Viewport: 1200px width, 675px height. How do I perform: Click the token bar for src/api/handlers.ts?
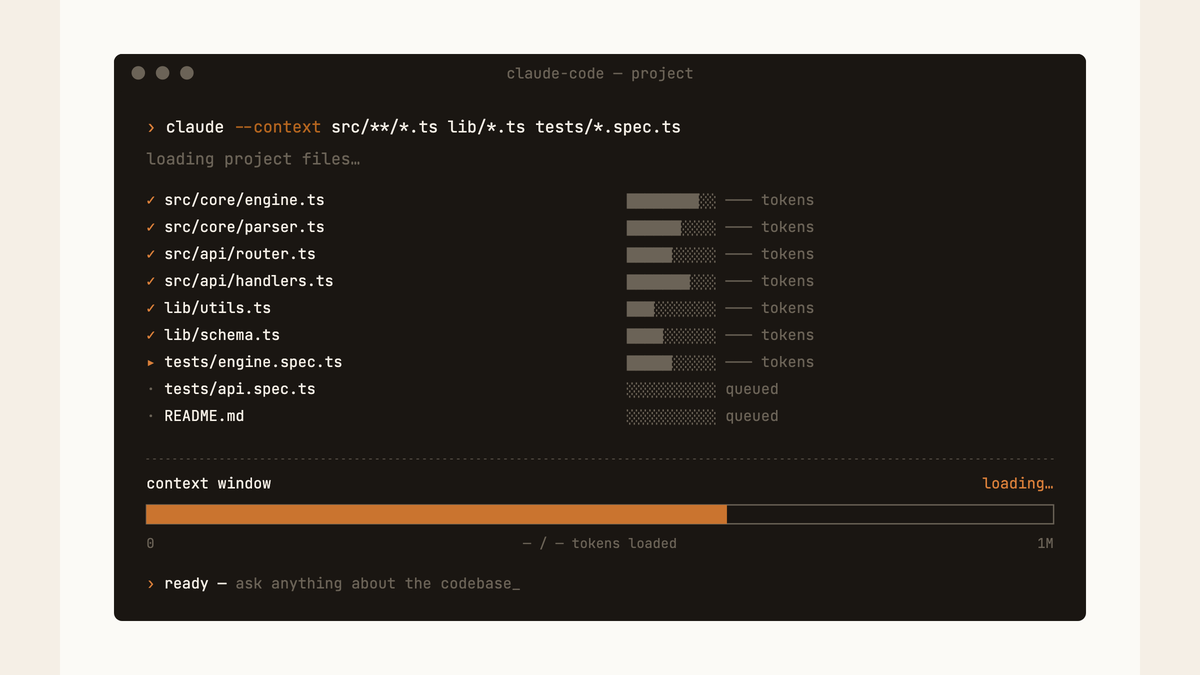click(x=671, y=281)
